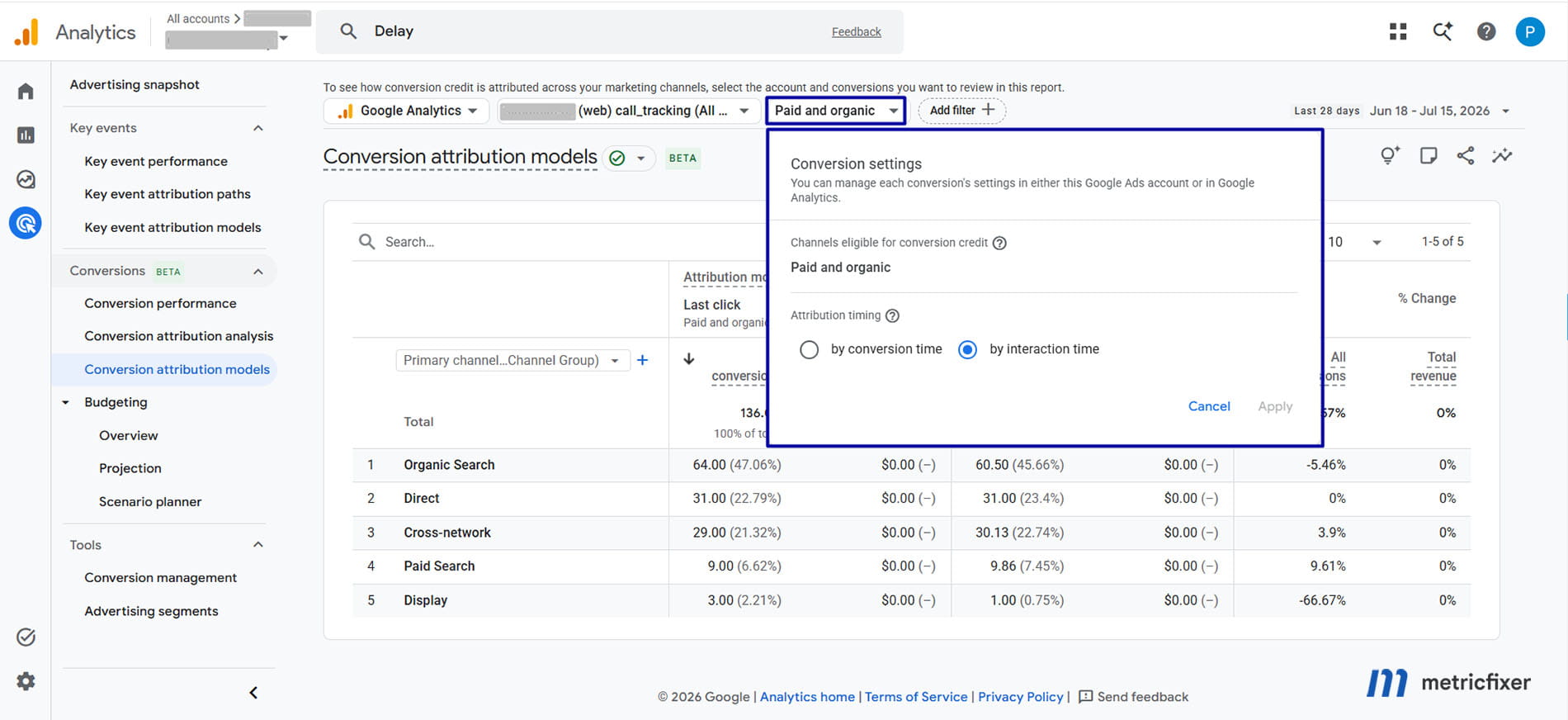
Task: Open the Google apps grid icon
Action: coord(1398,31)
